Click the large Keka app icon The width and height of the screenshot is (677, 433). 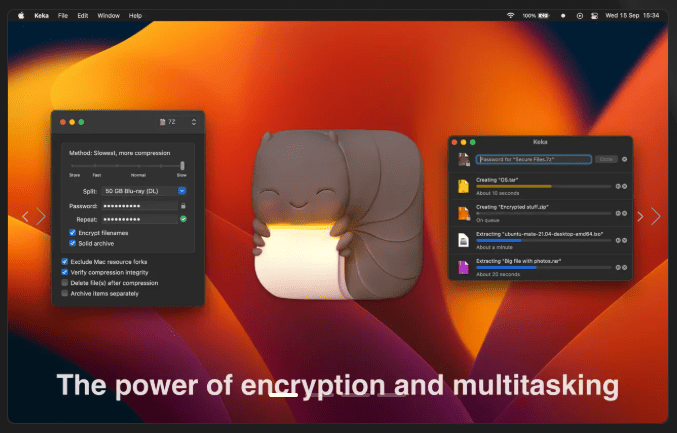coord(337,215)
